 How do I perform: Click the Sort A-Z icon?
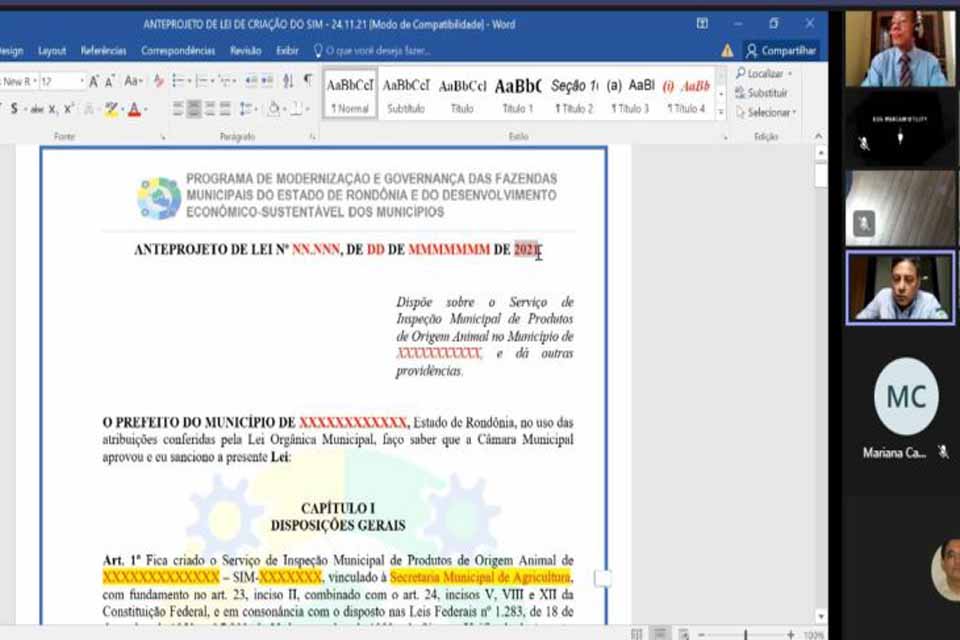(x=288, y=80)
